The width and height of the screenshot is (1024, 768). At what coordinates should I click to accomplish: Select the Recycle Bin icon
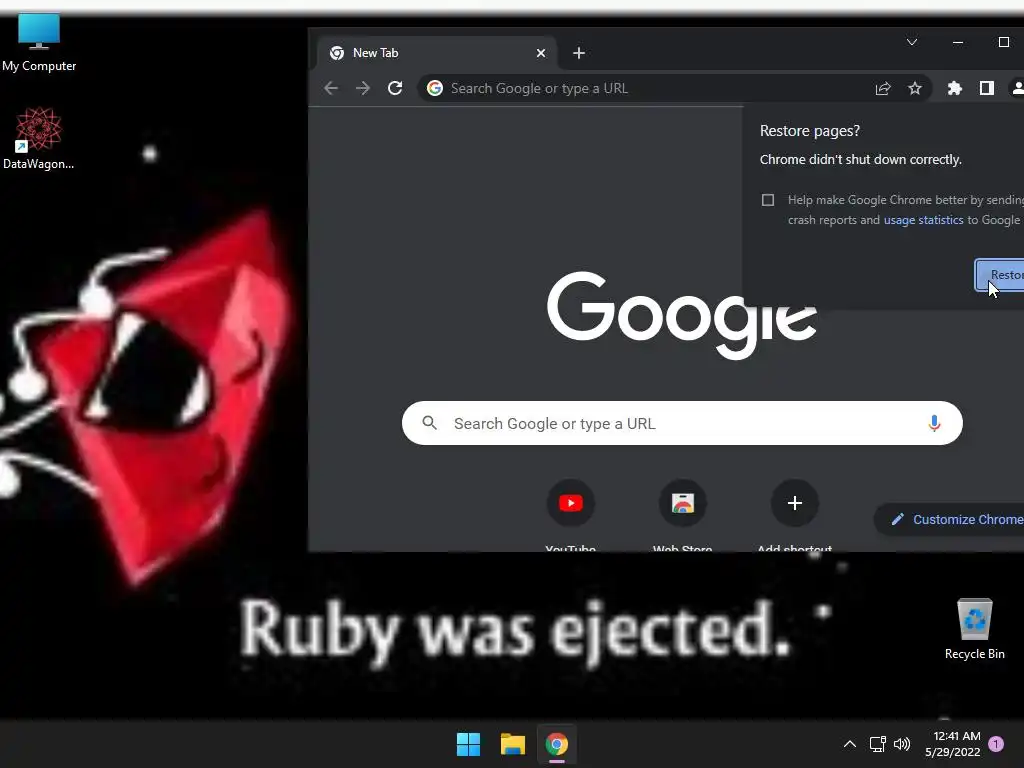tap(974, 630)
